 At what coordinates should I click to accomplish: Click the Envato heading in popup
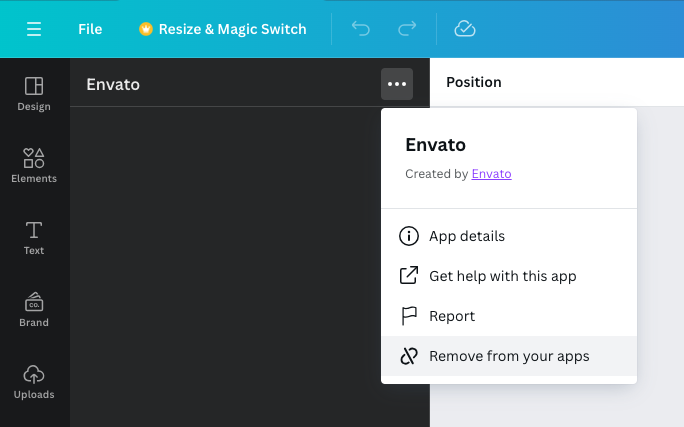click(x=435, y=145)
